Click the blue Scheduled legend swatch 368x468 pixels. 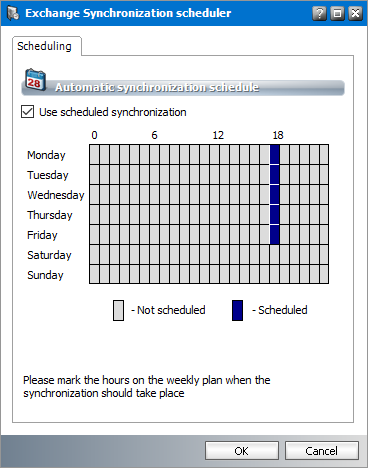point(237,310)
